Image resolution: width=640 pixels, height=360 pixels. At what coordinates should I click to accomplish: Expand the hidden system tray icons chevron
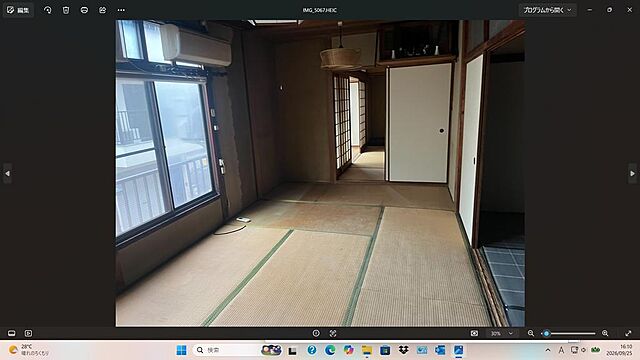pyautogui.click(x=548, y=350)
